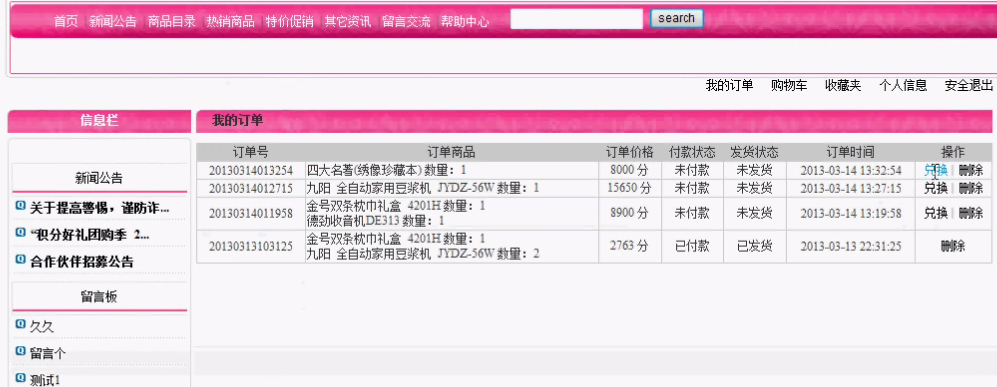Screen dimensions: 997x387
Task: Click the icon beside 合作伙伴招募公告
Action: (x=20, y=260)
